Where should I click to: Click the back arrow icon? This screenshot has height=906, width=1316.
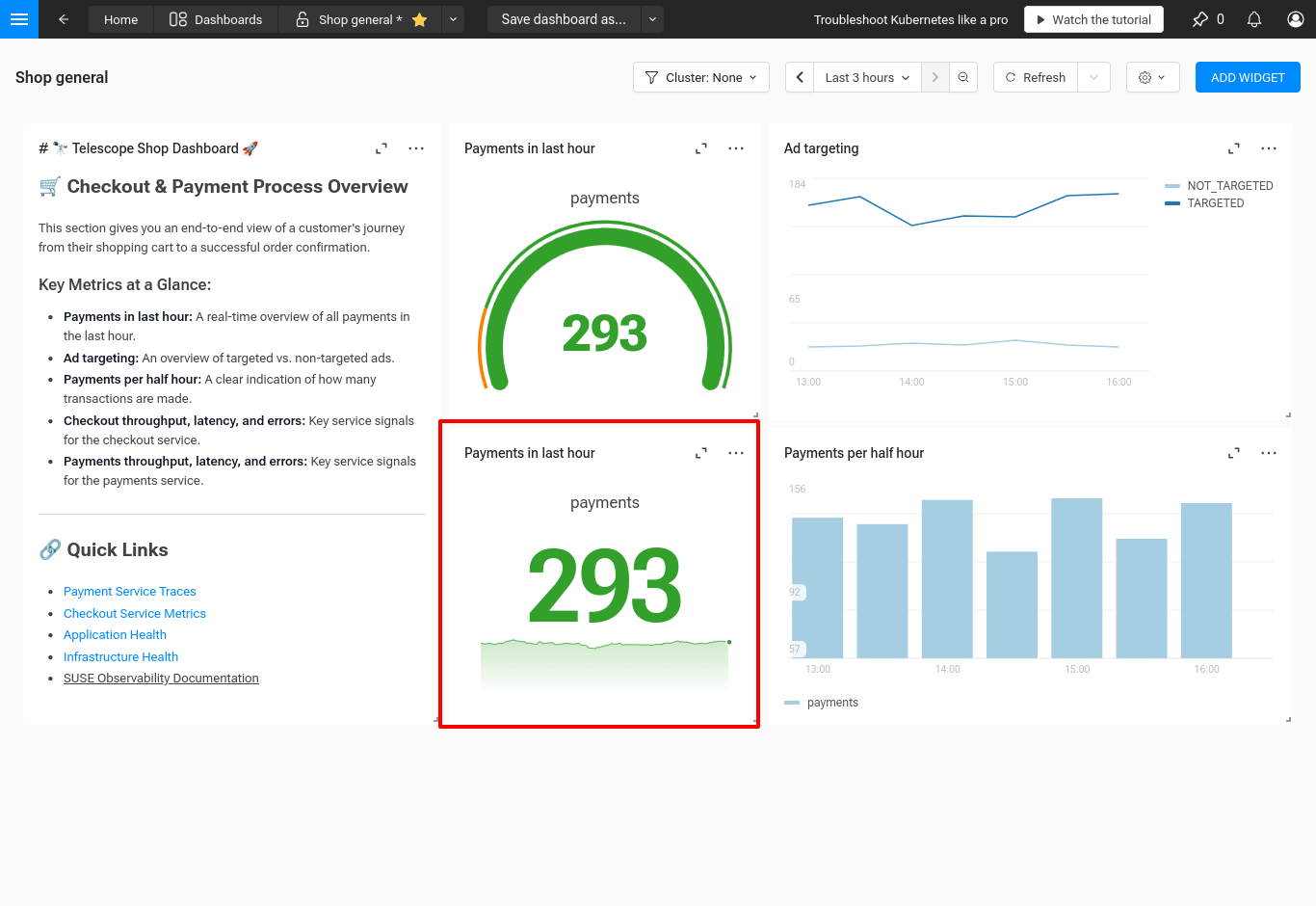tap(64, 19)
